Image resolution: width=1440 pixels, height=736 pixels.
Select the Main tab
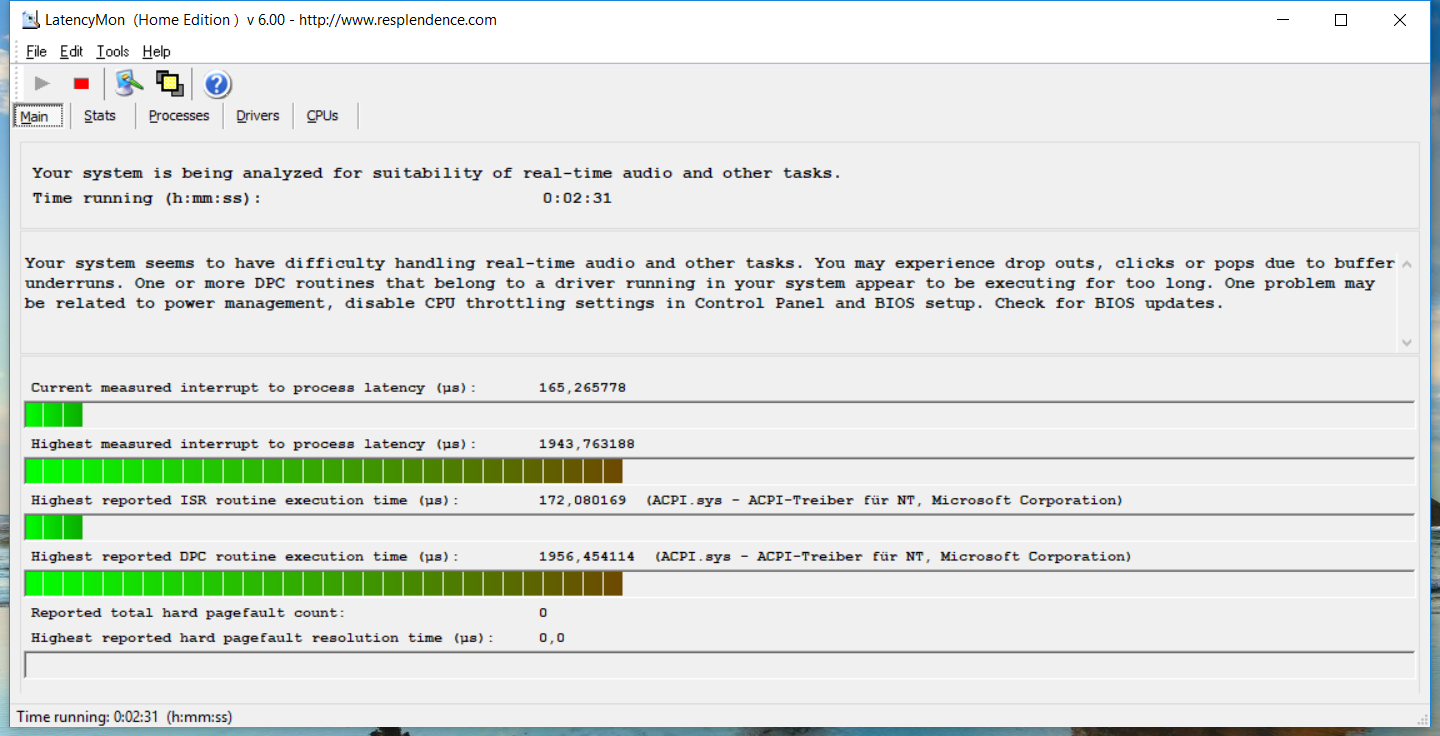pos(35,116)
